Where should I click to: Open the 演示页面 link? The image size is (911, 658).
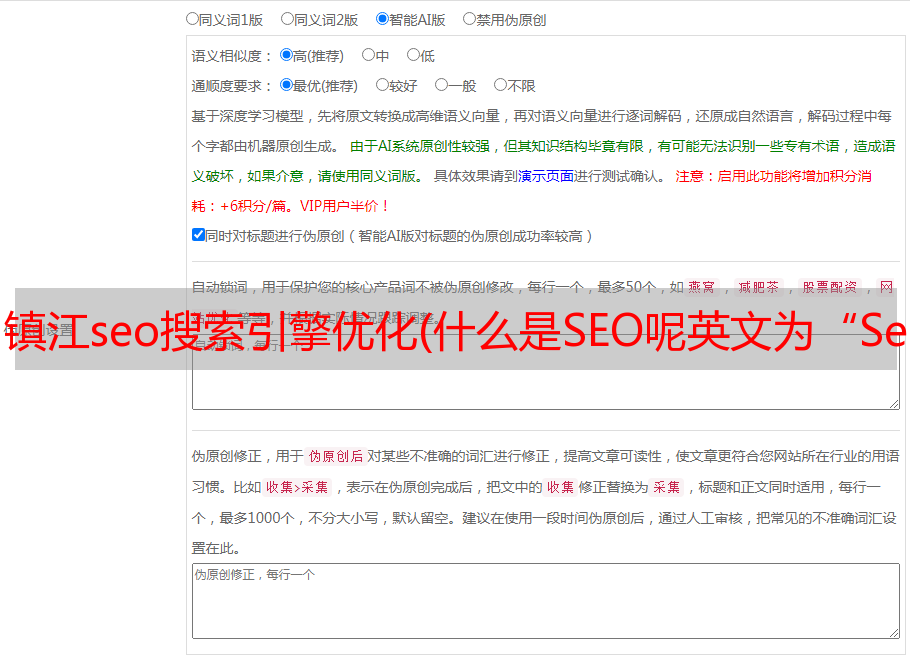[545, 176]
